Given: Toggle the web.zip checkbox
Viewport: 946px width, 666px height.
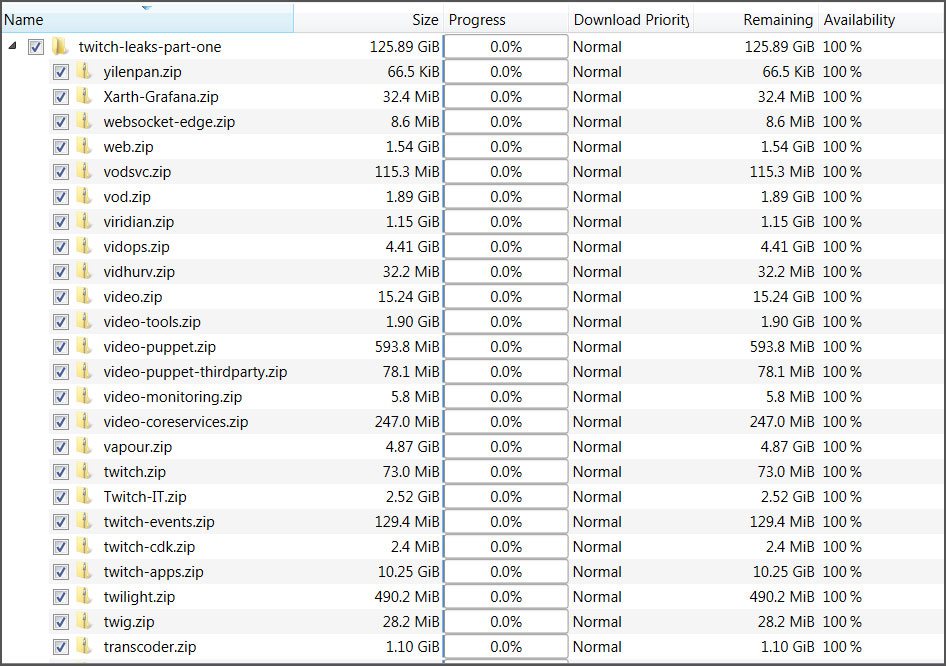Looking at the screenshot, I should pyautogui.click(x=60, y=147).
